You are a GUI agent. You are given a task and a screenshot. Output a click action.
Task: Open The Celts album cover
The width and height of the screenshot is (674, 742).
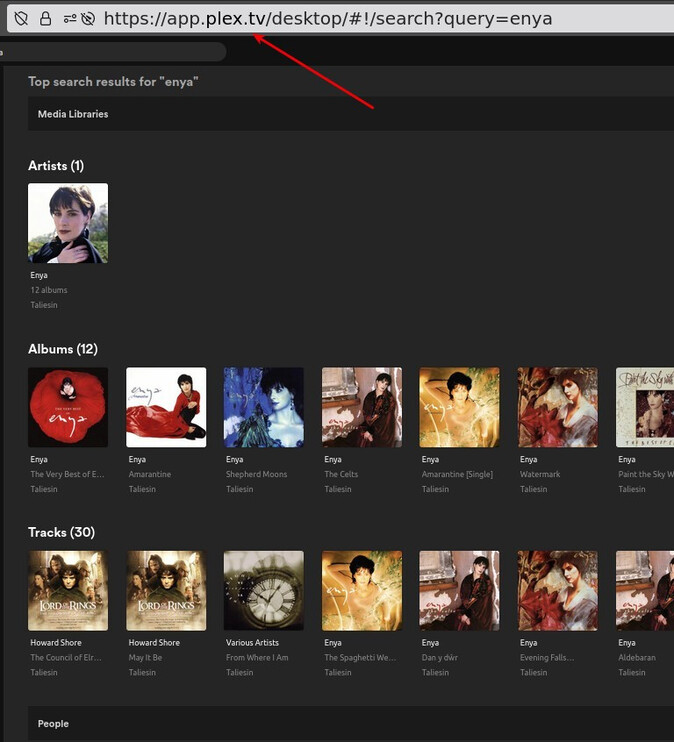coord(362,407)
